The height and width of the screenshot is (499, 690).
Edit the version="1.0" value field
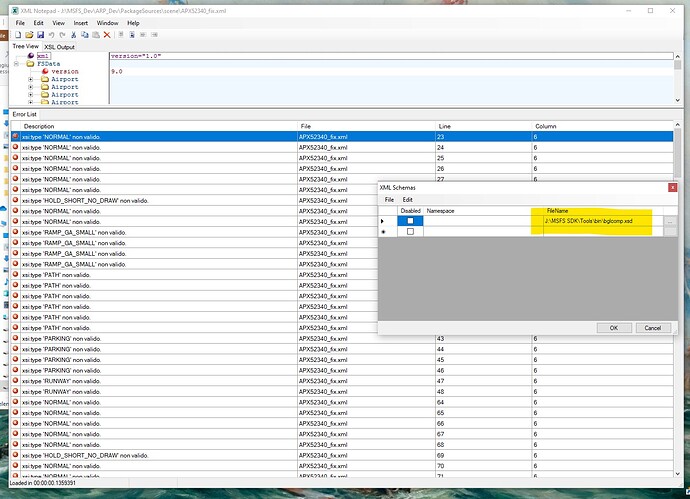coord(391,56)
